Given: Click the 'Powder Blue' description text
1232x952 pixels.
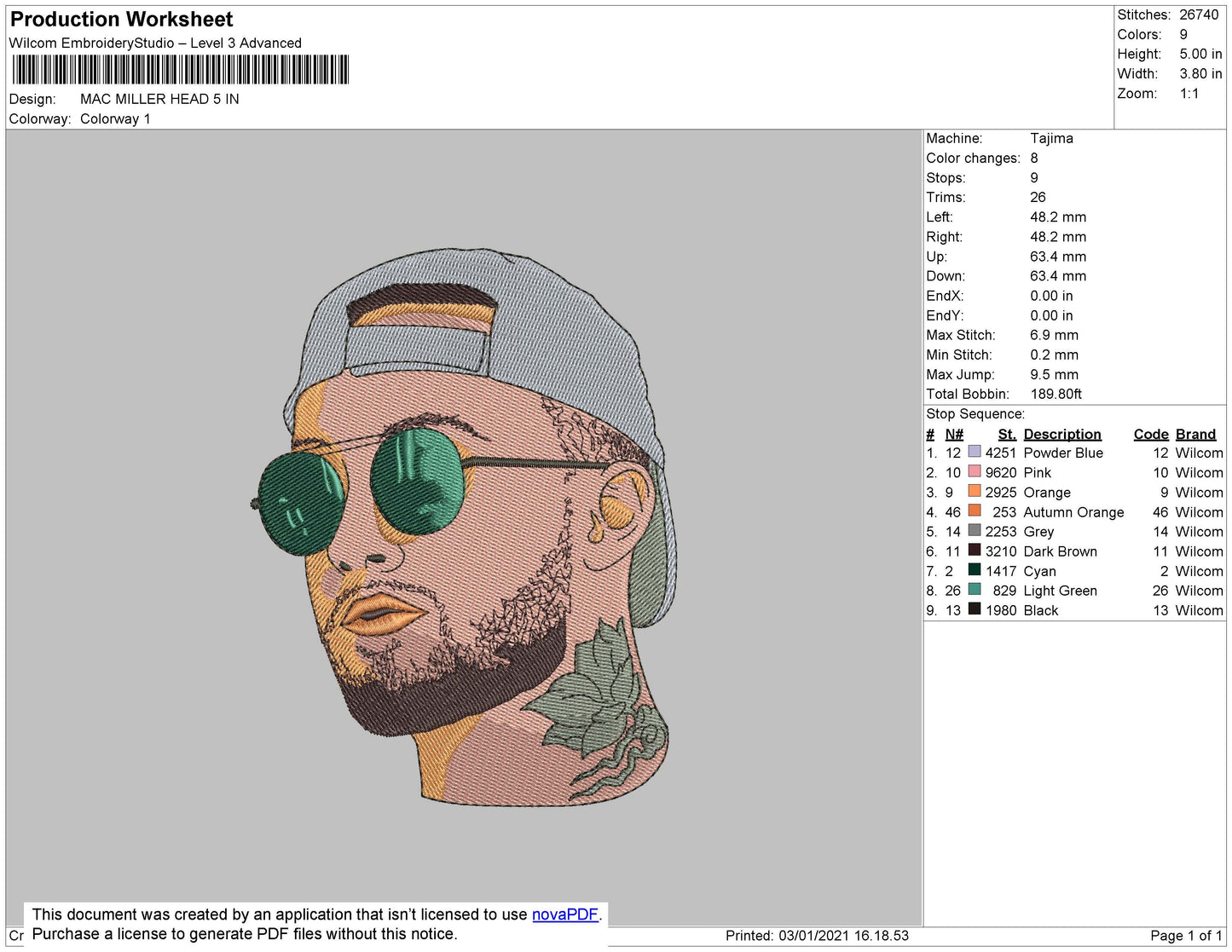Looking at the screenshot, I should (1063, 453).
